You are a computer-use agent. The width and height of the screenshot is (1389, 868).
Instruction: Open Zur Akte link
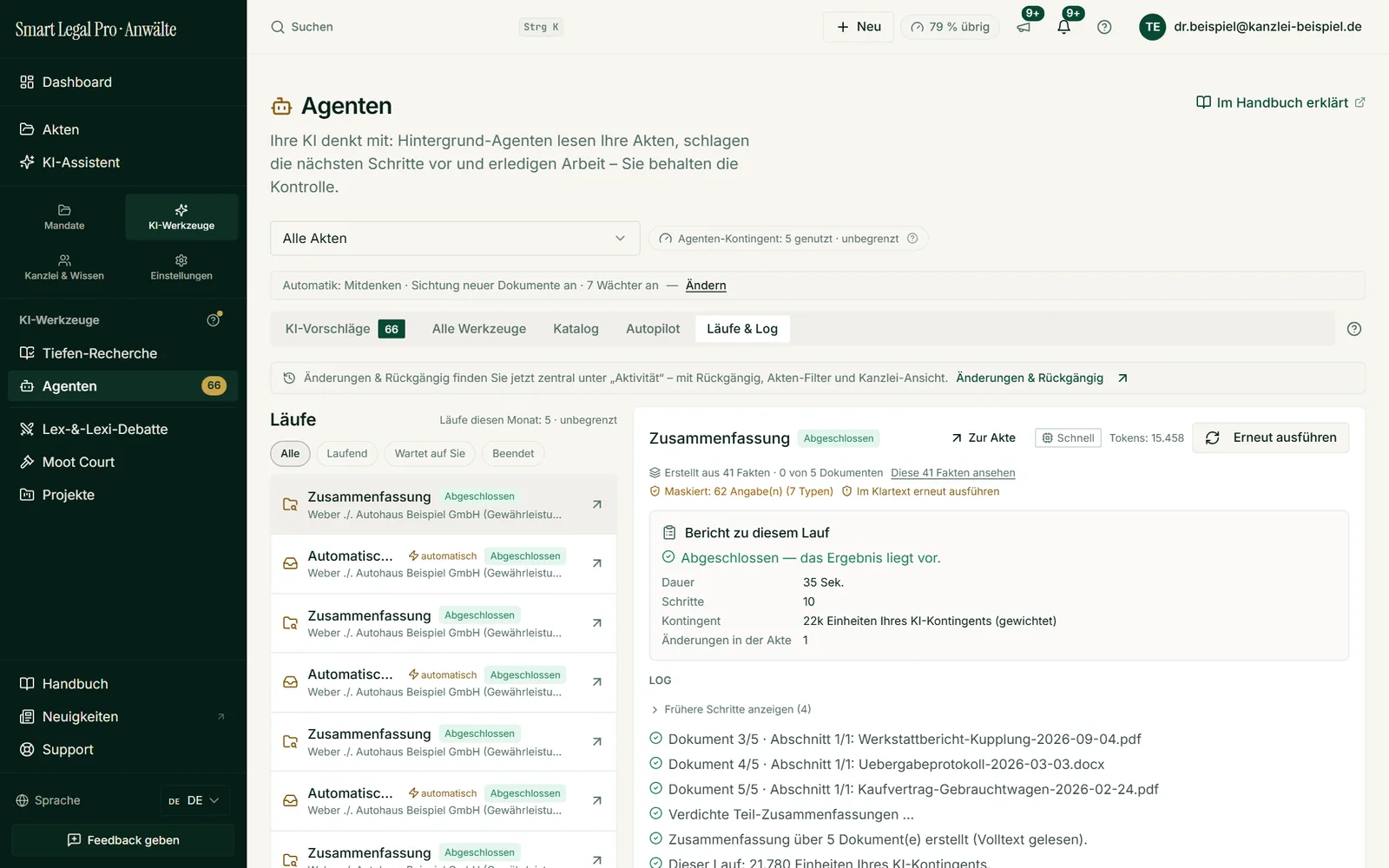click(x=984, y=438)
